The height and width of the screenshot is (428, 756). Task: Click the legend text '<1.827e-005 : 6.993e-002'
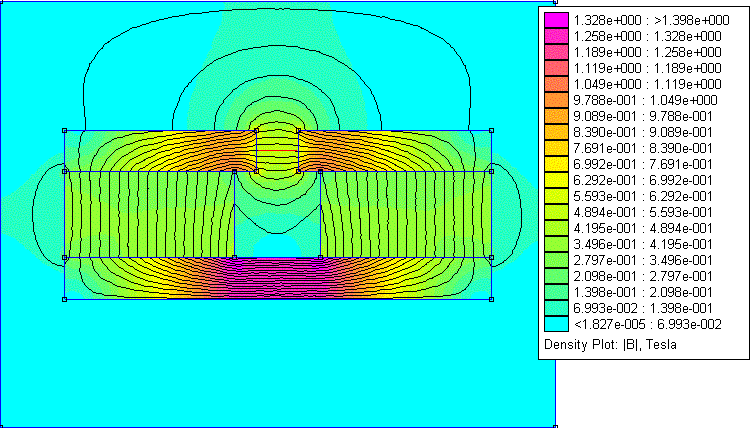[x=648, y=324]
